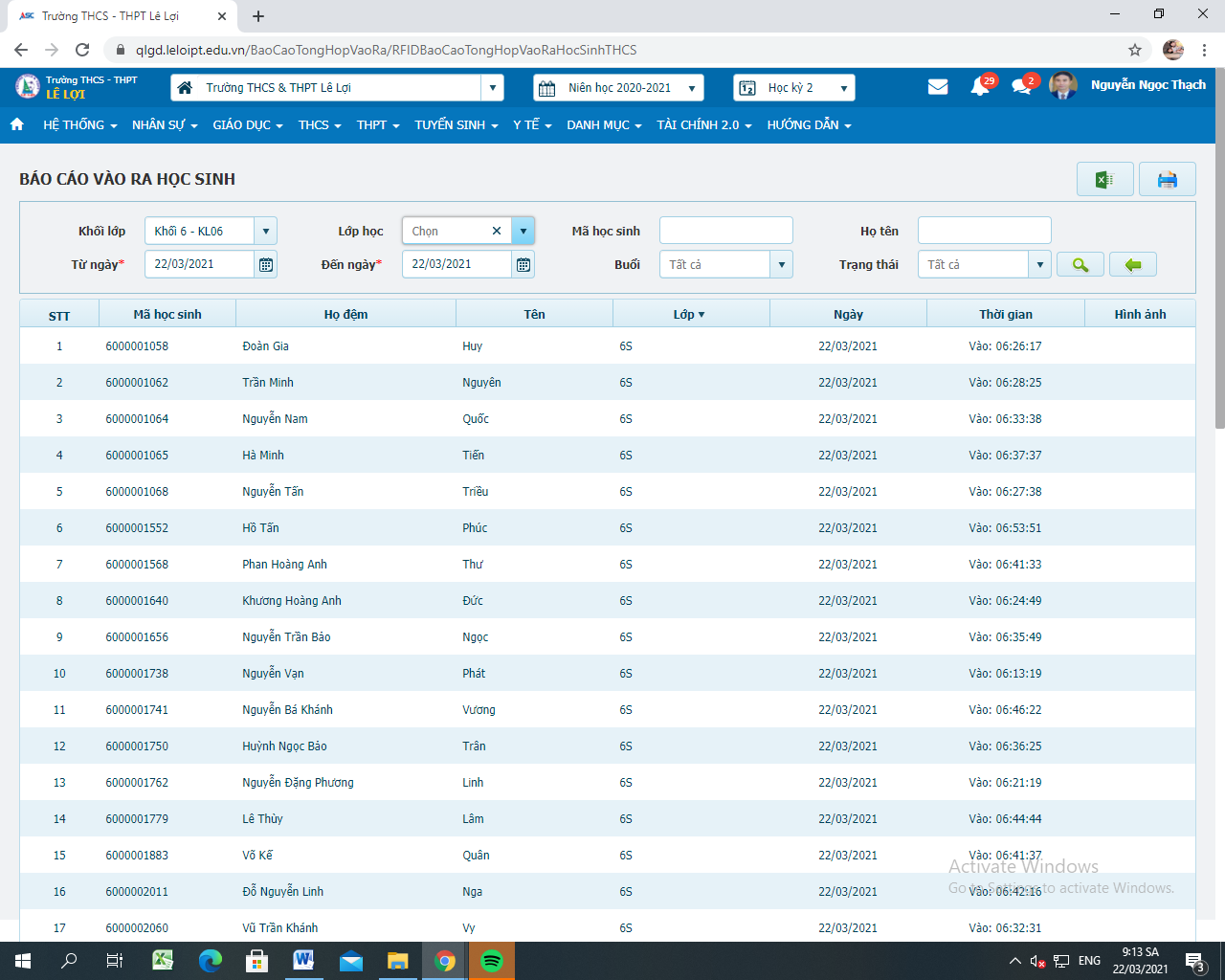This screenshot has width=1225, height=980.
Task: Open the chat messages icon
Action: [x=1021, y=87]
